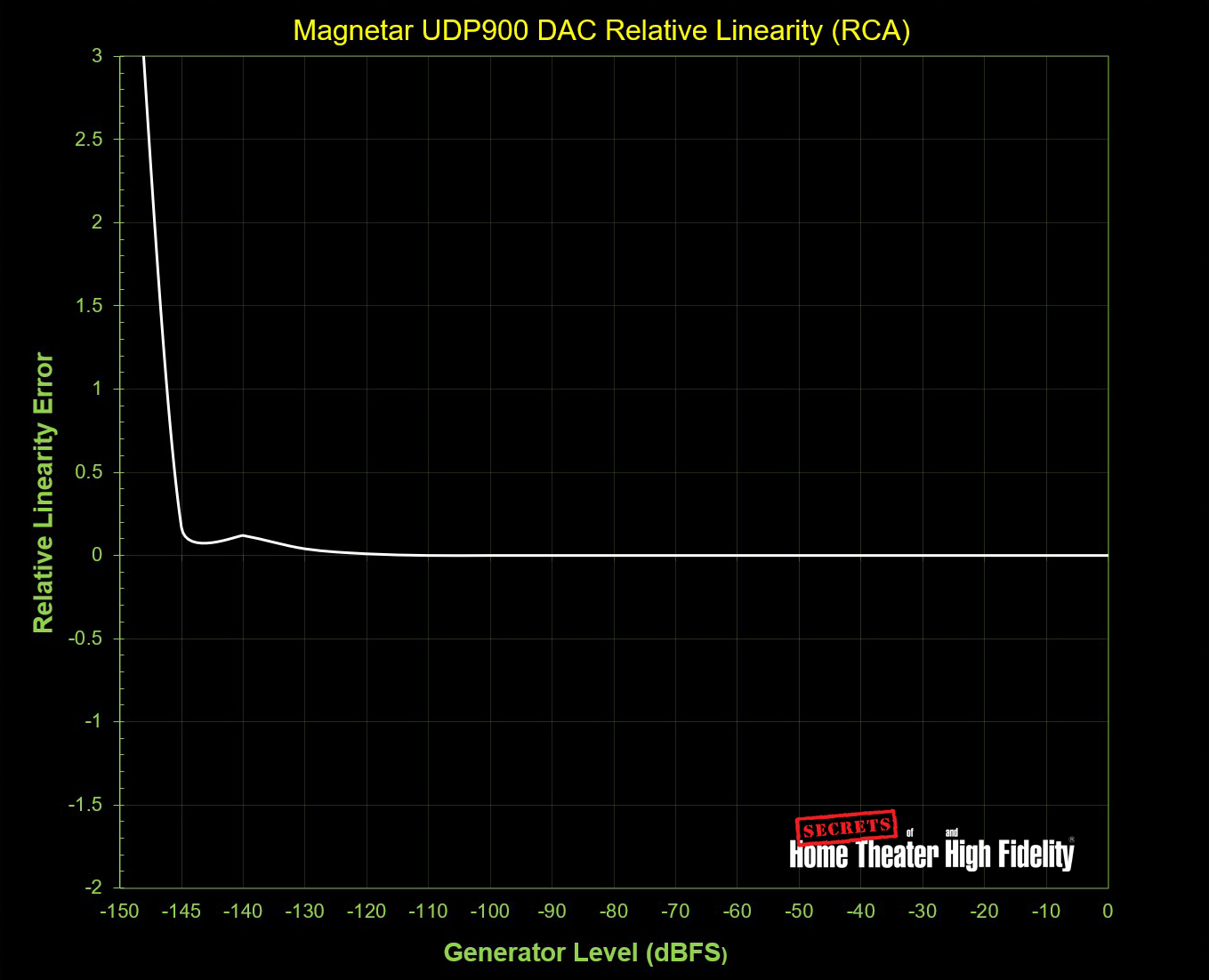Click the '-1.5' y-axis tick label
Viewport: 1209px width, 980px height.
tap(86, 805)
